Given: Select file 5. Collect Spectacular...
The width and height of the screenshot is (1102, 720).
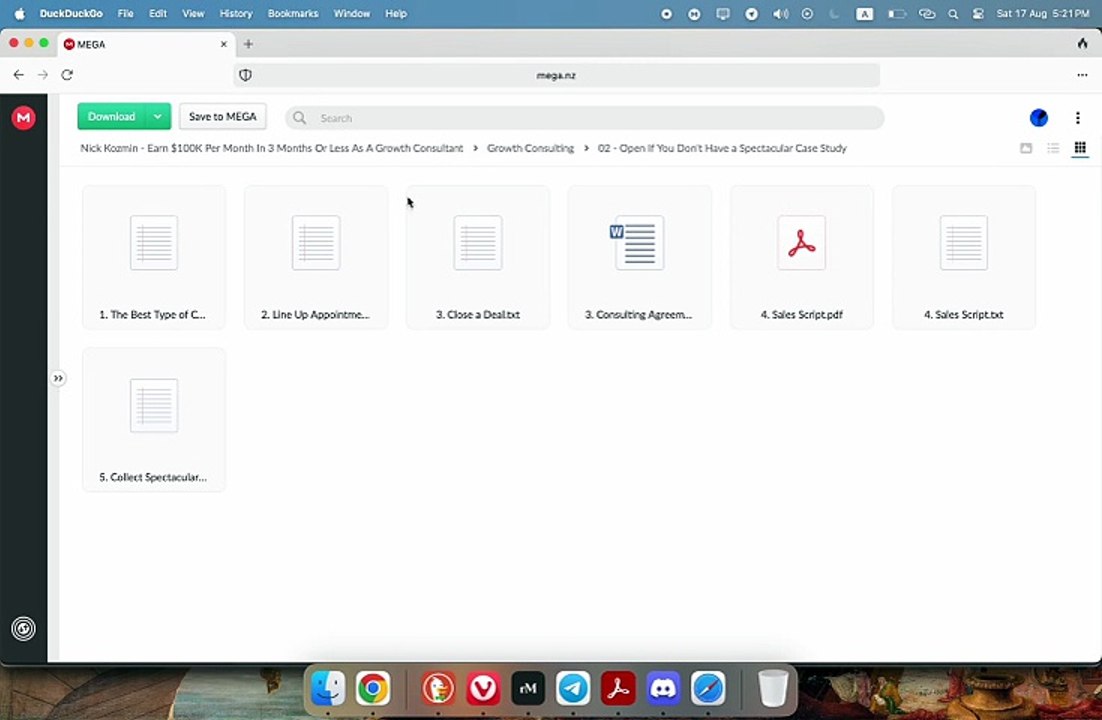Looking at the screenshot, I should 154,420.
